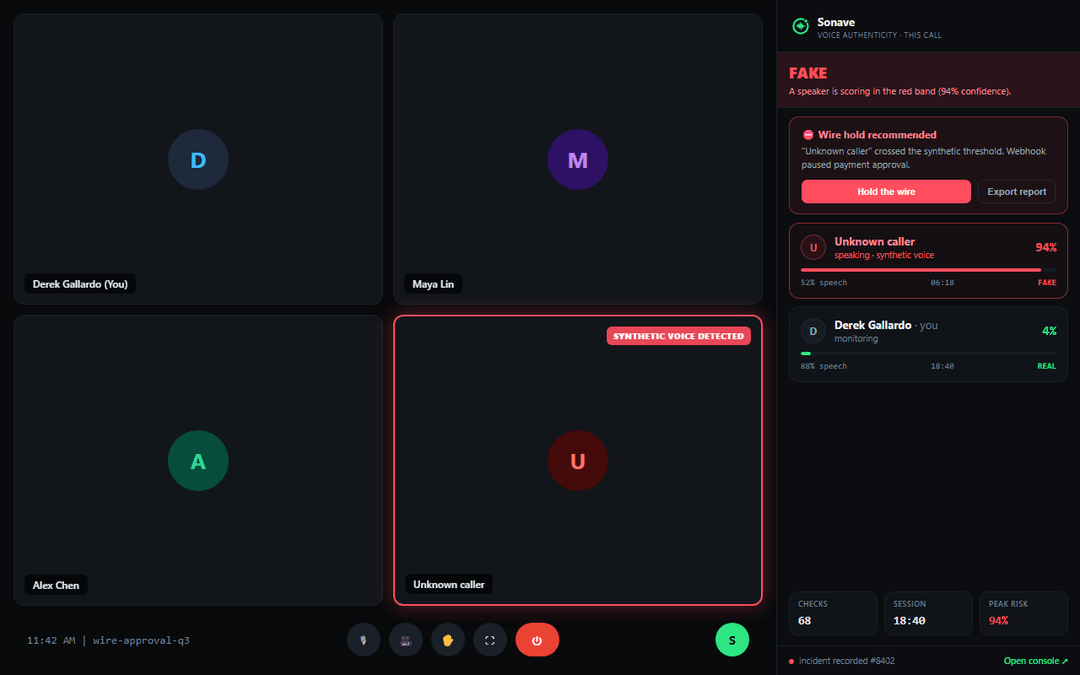Click the 88% speech value for Derek Gallardo
Image resolution: width=1080 pixels, height=675 pixels.
[x=824, y=366]
